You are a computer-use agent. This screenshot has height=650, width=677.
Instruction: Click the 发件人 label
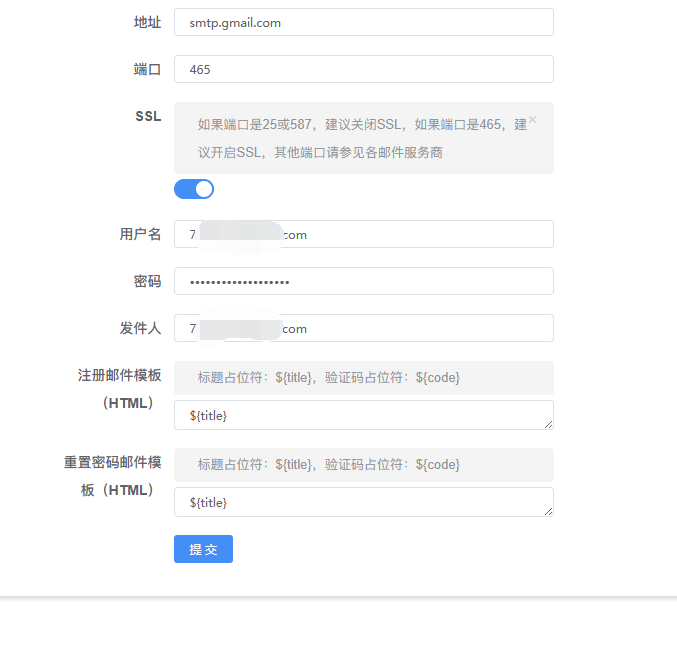click(140, 328)
